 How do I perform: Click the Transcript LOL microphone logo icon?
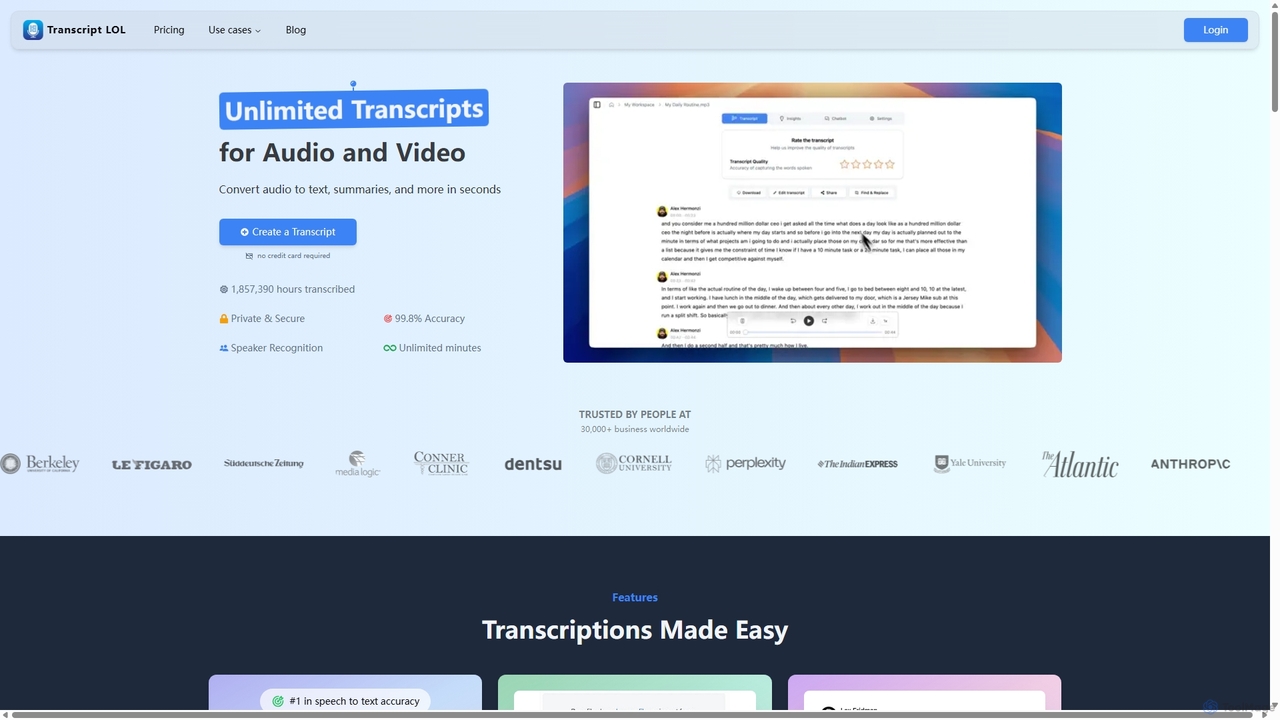pos(33,30)
